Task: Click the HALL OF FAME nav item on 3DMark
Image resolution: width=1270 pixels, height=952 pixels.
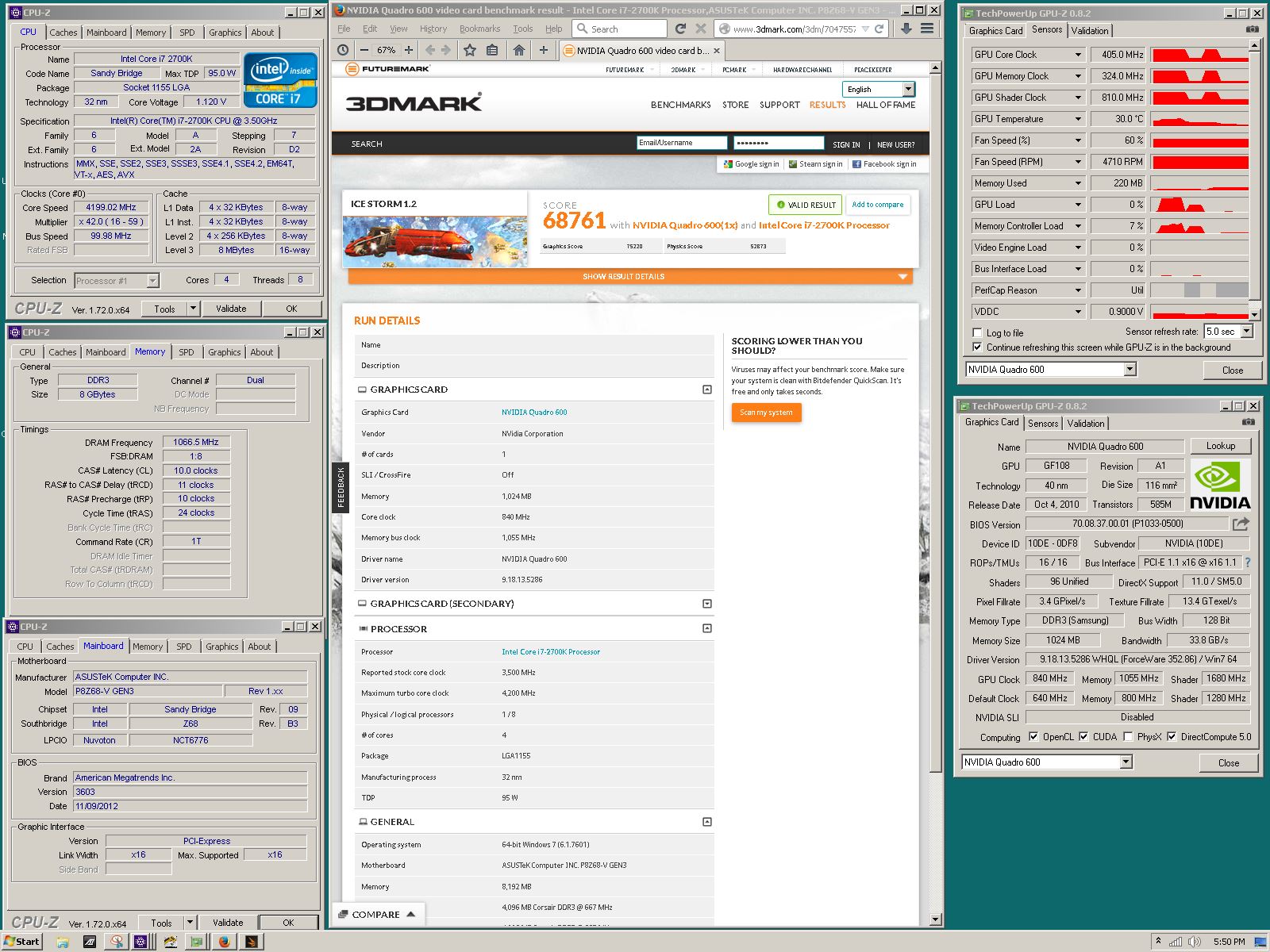Action: coord(886,105)
